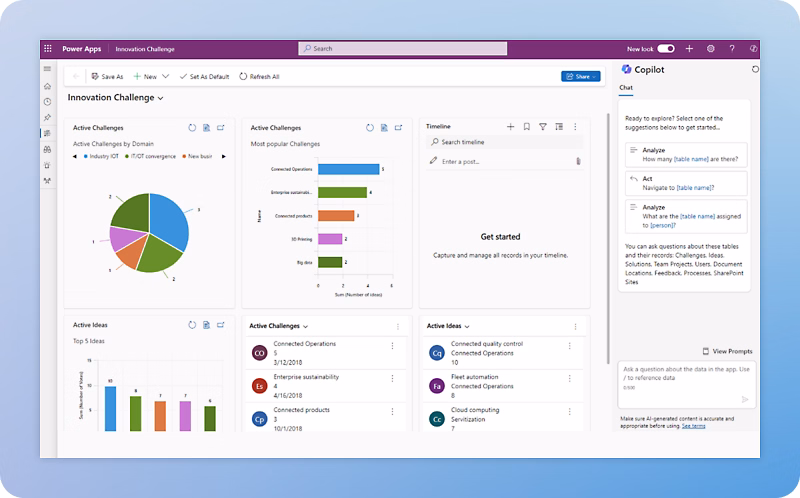The width and height of the screenshot is (800, 498).
Task: Click the pie legend left arrow
Action: (74, 157)
